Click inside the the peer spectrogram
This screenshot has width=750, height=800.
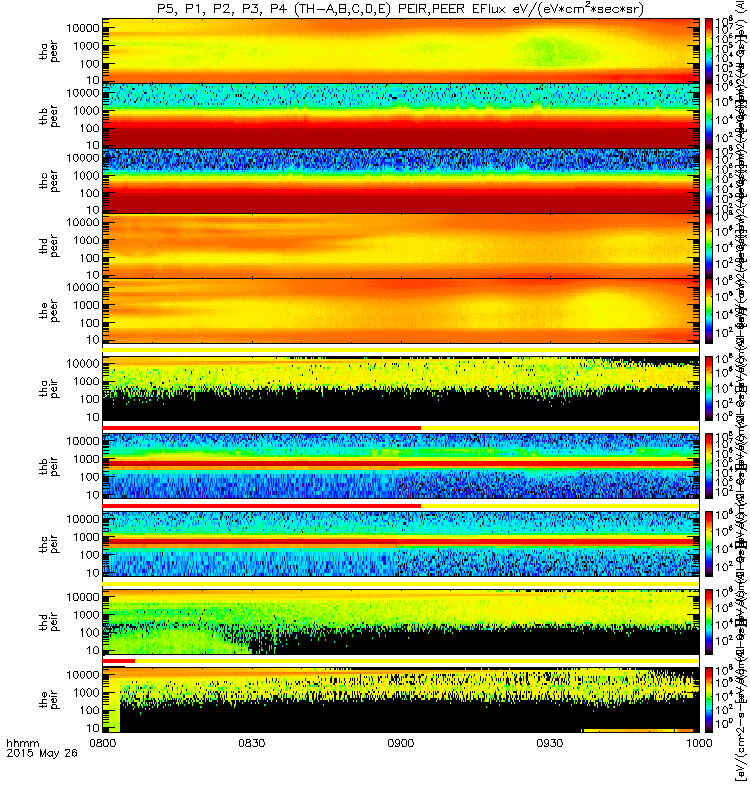[401, 311]
